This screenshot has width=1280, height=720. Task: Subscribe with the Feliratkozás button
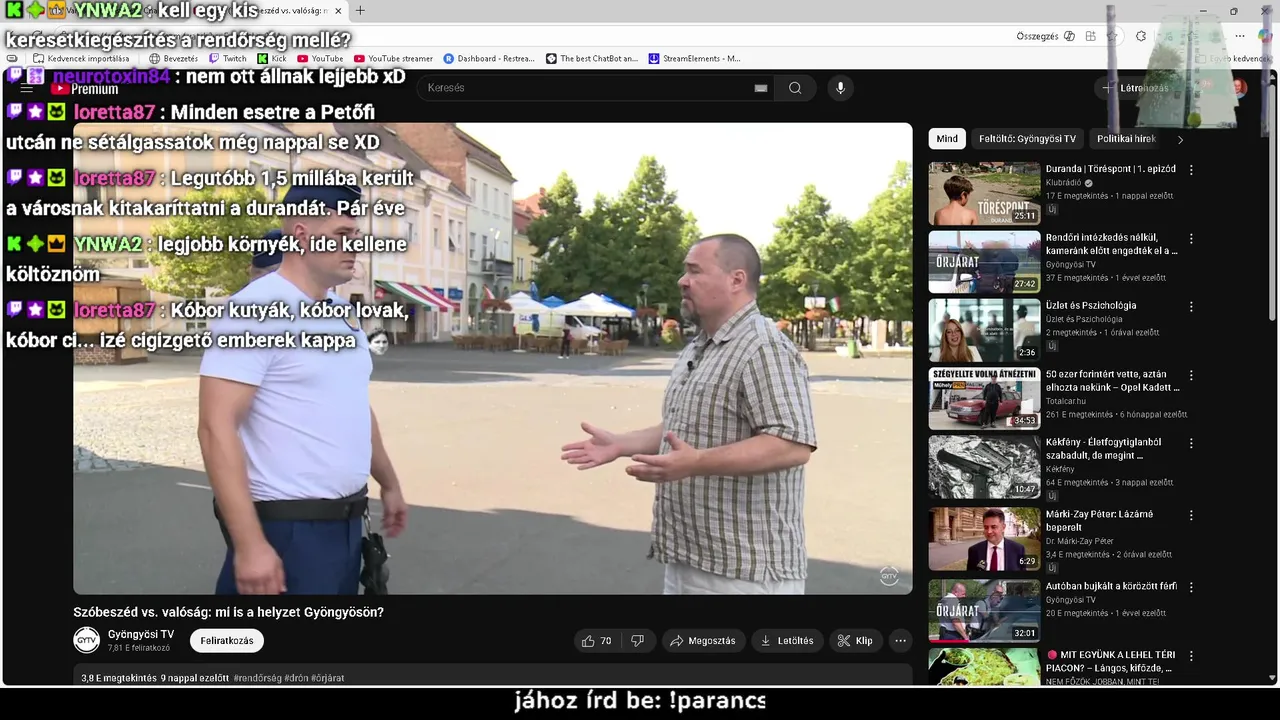pos(227,641)
